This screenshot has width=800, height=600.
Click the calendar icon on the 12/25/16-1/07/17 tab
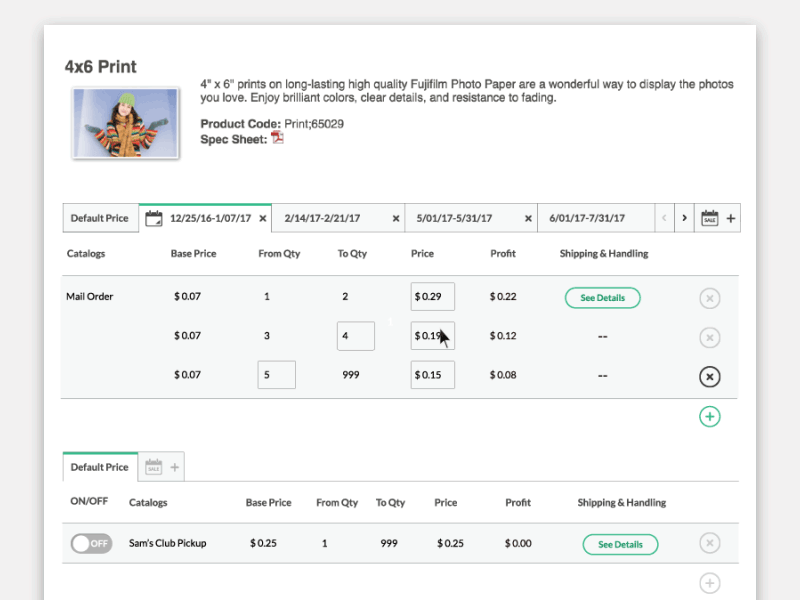point(153,217)
